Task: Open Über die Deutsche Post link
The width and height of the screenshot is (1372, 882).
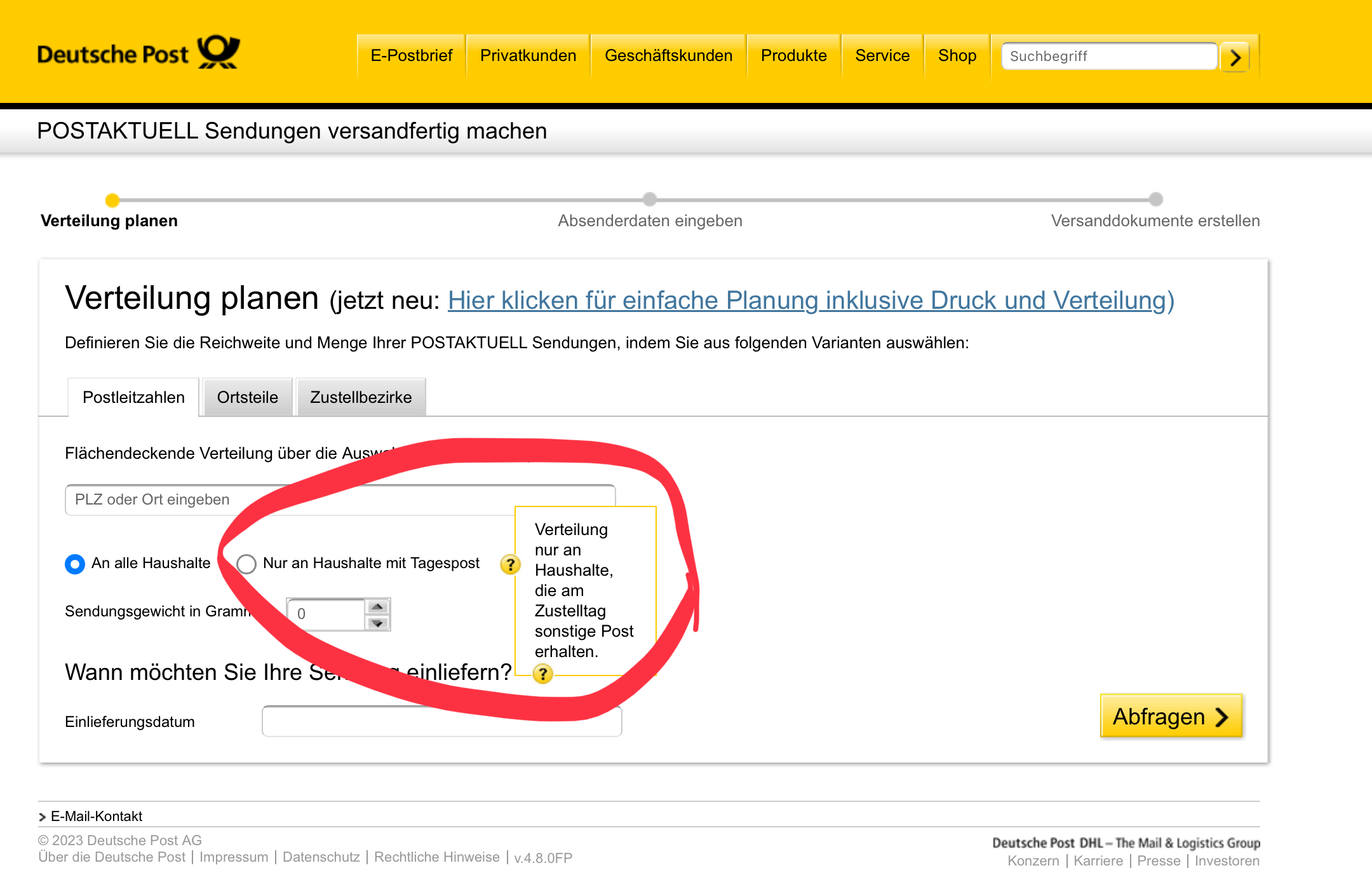Action: [112, 857]
